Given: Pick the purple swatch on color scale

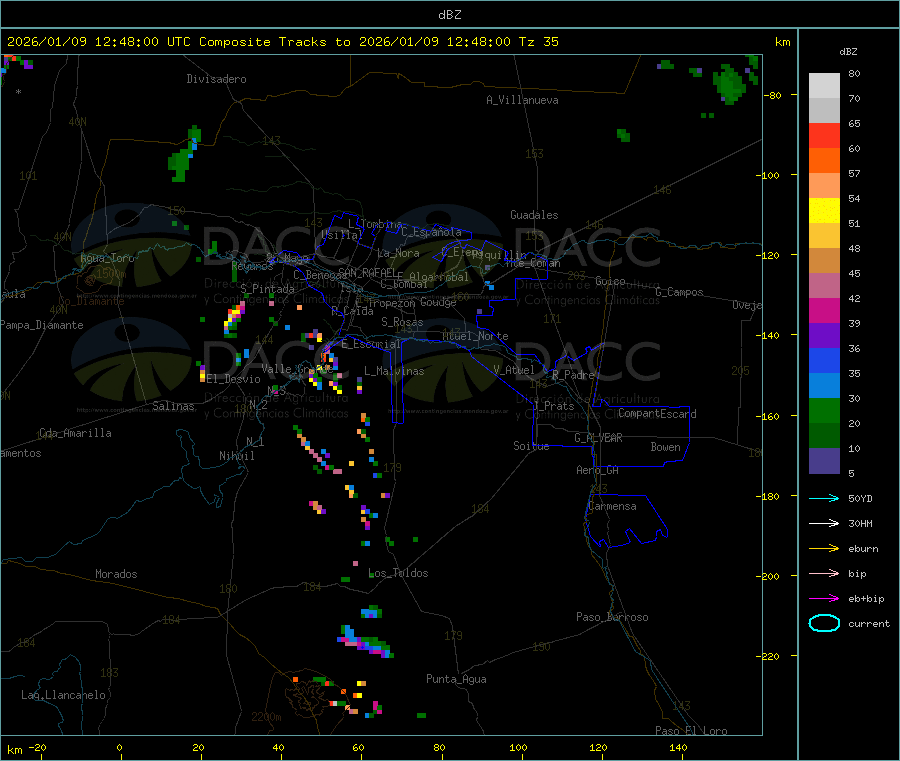Looking at the screenshot, I should coord(824,335).
